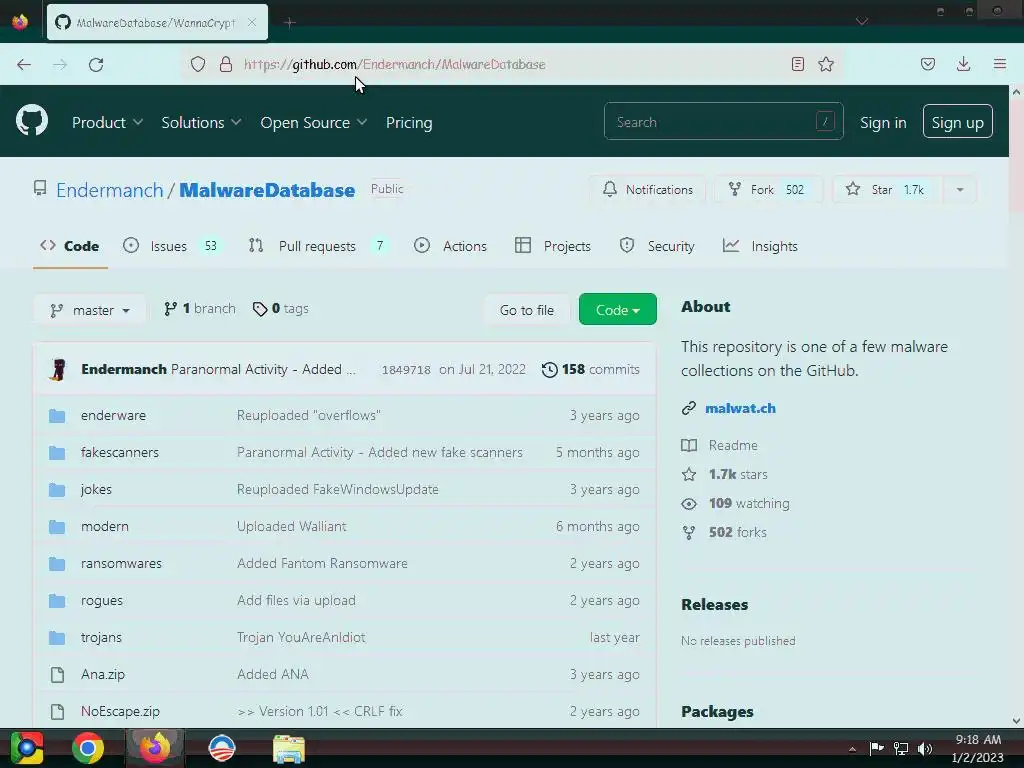Viewport: 1024px width, 768px height.
Task: Click the link chain icon beside malwat.ch
Action: click(x=689, y=408)
